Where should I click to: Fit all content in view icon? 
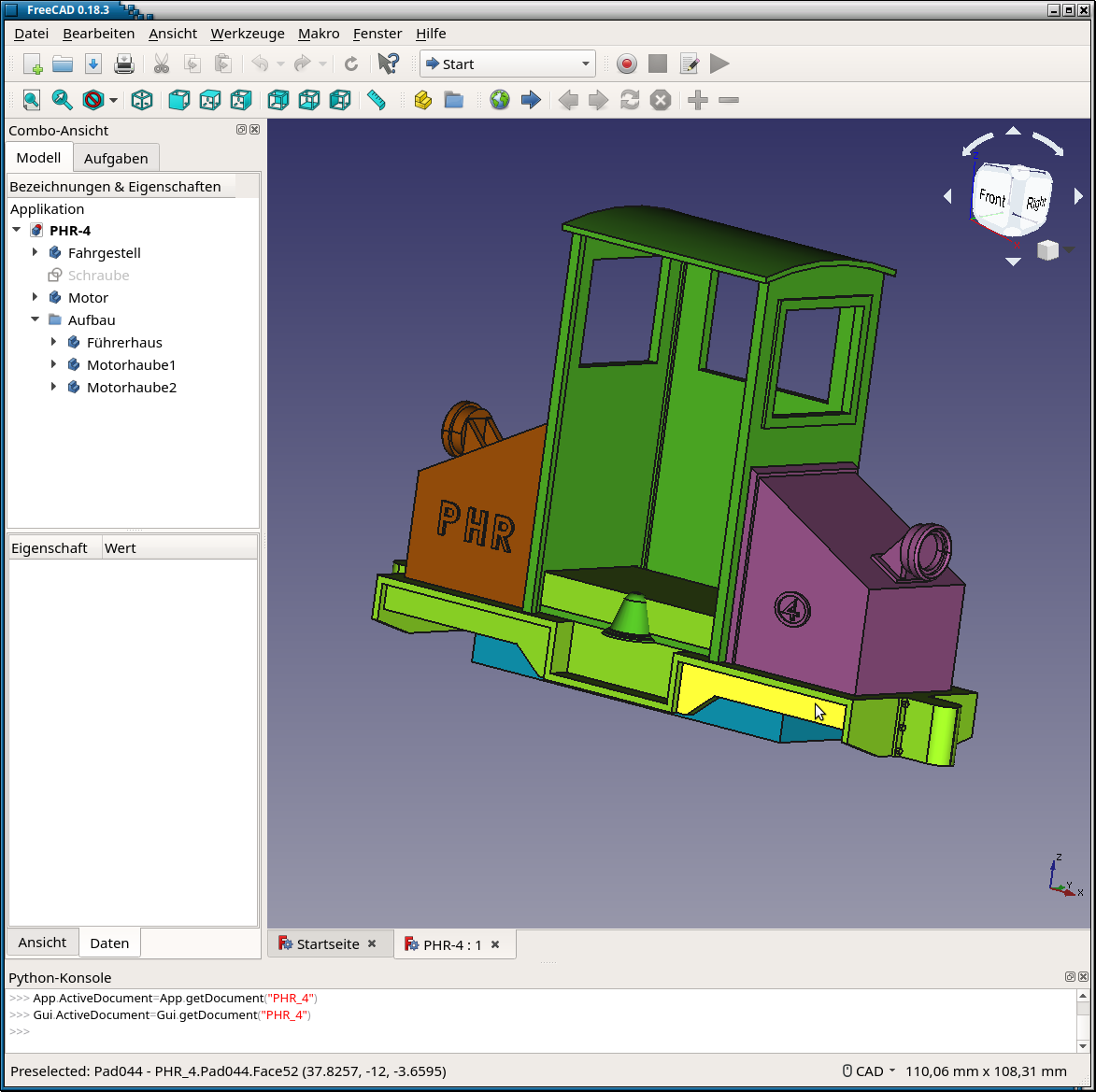32,100
